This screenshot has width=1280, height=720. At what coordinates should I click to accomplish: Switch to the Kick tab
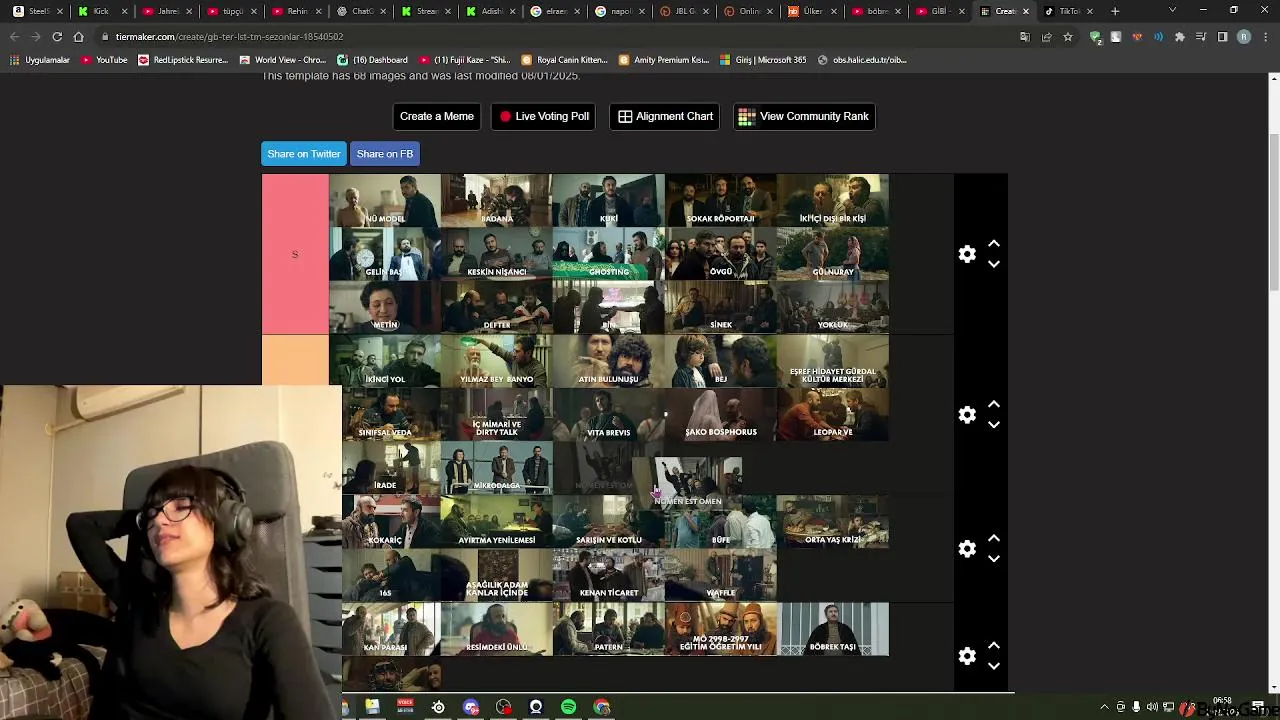pyautogui.click(x=101, y=11)
